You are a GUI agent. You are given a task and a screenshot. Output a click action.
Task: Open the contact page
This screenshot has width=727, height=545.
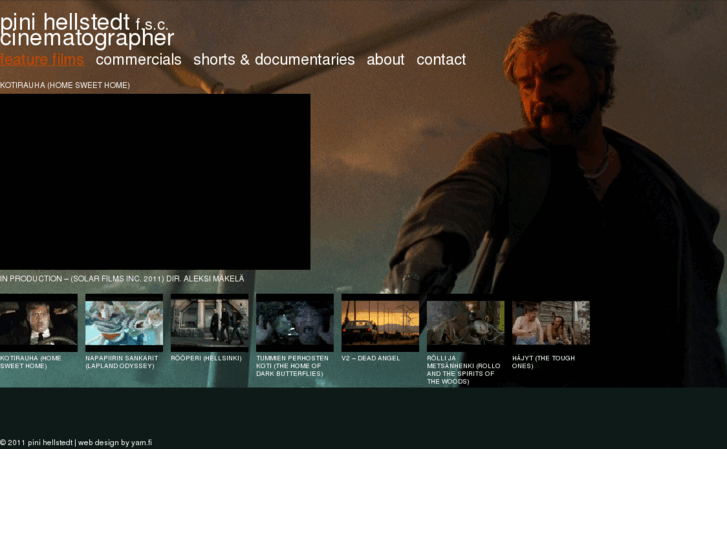click(441, 59)
